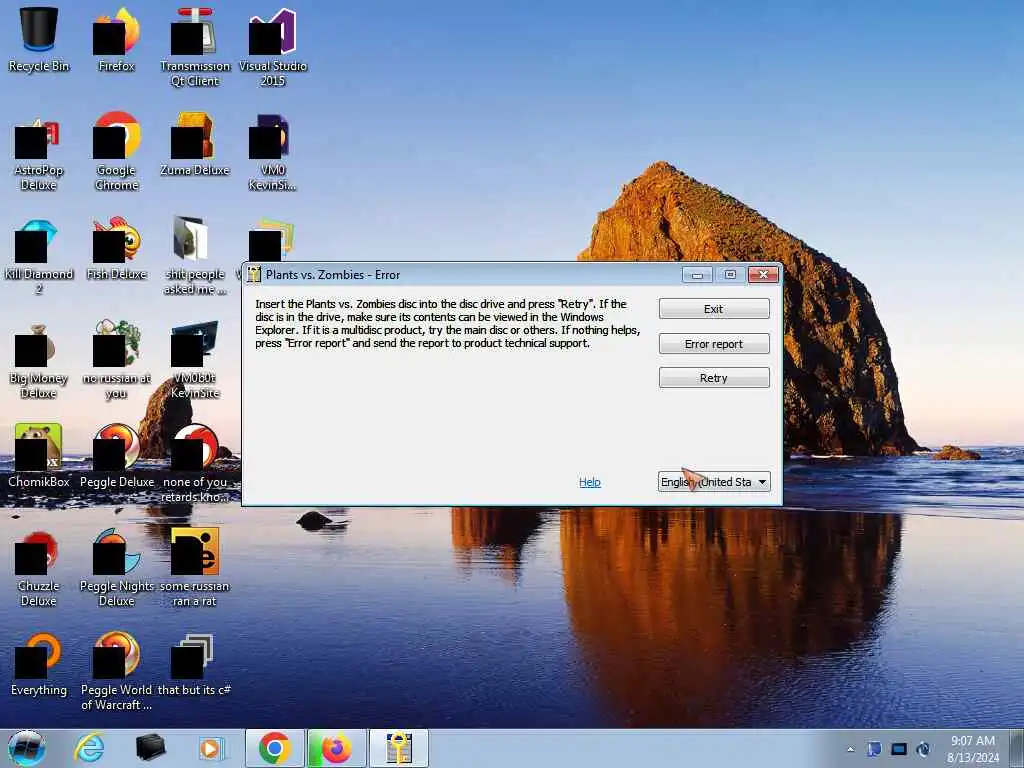Screen dimensions: 1024x768
Task: Minimize the Plants vs. Zombies error dialog
Action: (x=697, y=275)
